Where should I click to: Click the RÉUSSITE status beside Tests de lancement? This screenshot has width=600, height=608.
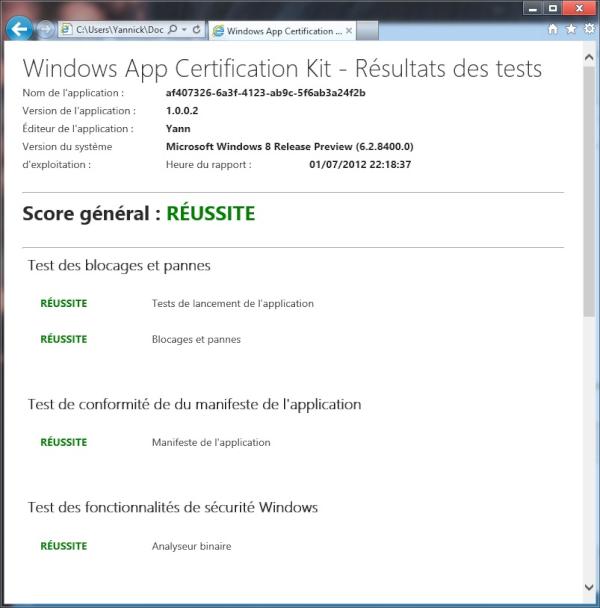click(64, 303)
